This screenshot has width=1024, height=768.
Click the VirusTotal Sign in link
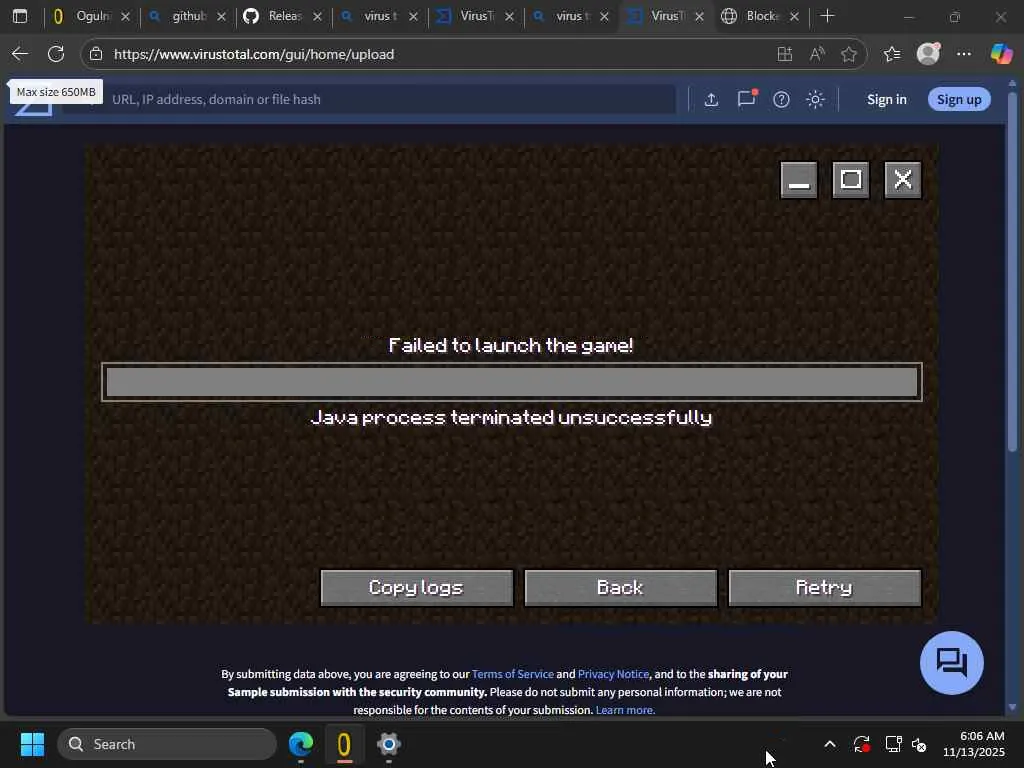(887, 99)
